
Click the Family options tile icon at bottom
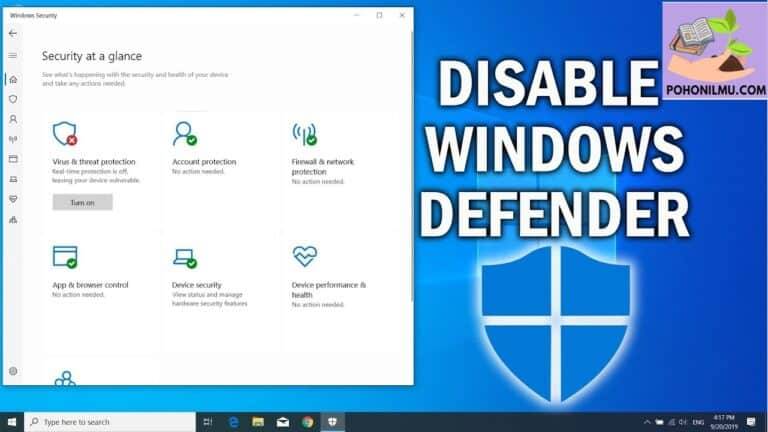coord(65,378)
